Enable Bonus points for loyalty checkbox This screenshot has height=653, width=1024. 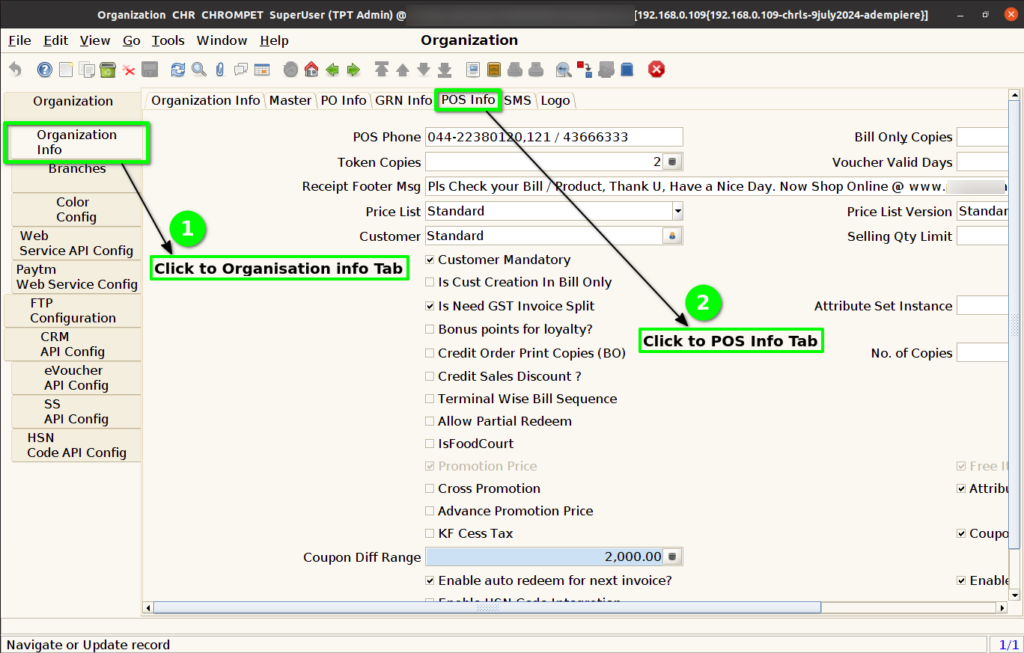[x=430, y=329]
